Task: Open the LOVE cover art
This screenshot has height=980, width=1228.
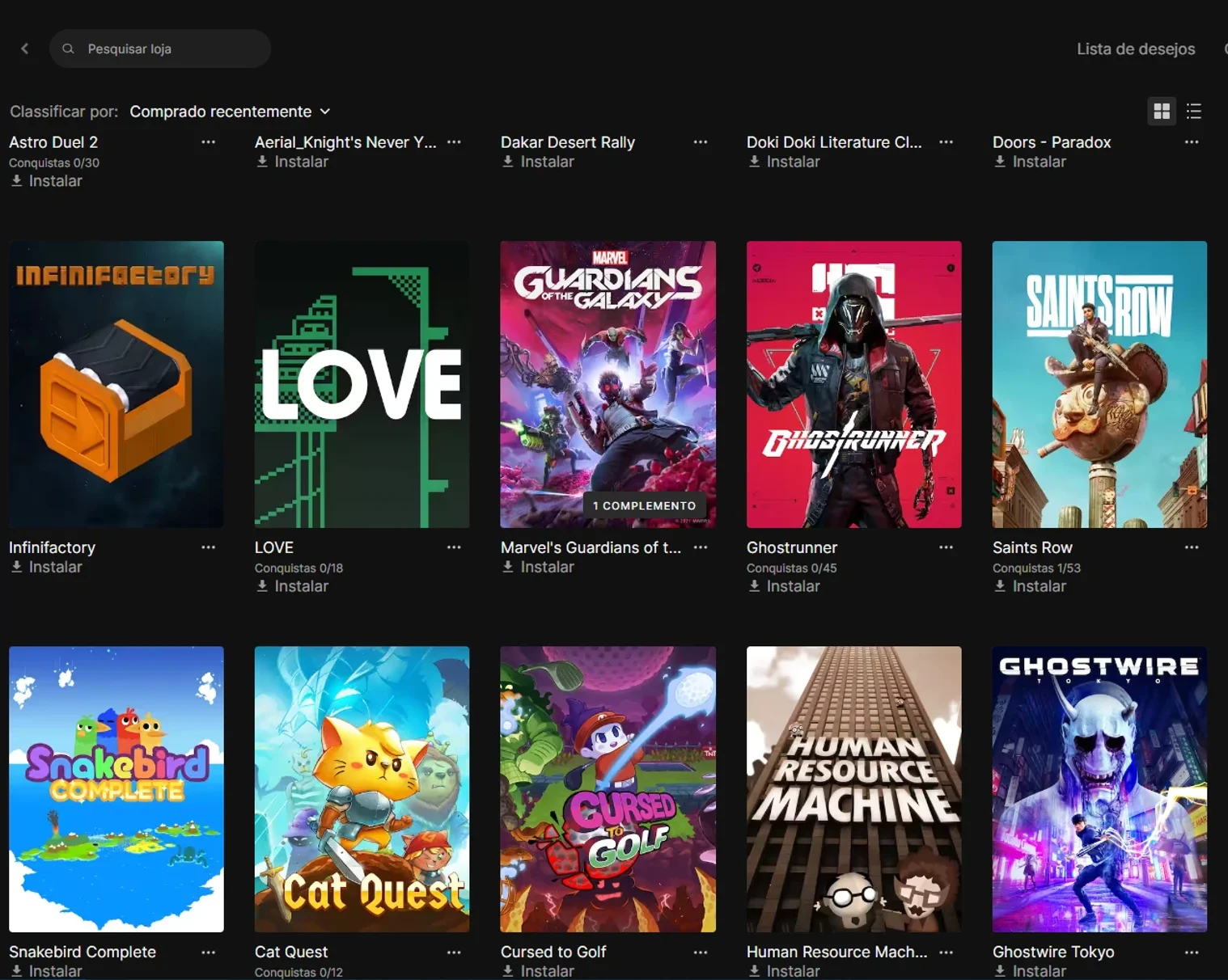Action: pyautogui.click(x=362, y=384)
